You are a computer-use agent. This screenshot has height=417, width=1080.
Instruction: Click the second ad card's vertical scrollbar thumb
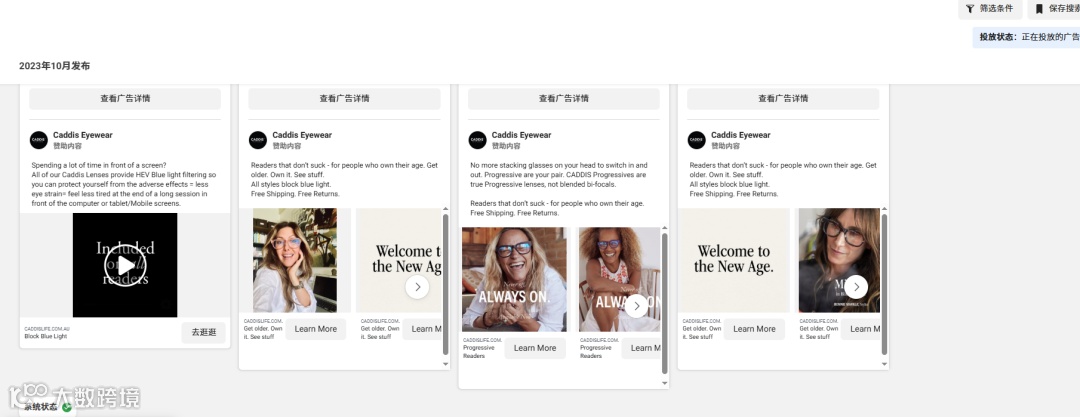click(x=446, y=284)
